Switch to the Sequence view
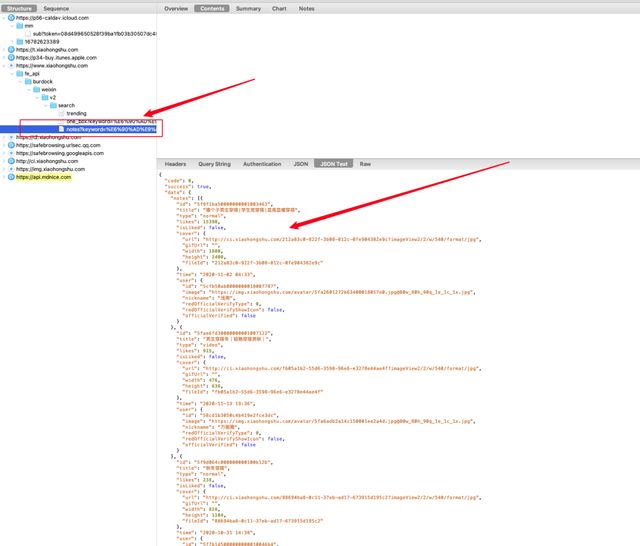This screenshot has height=546, width=640. point(56,9)
